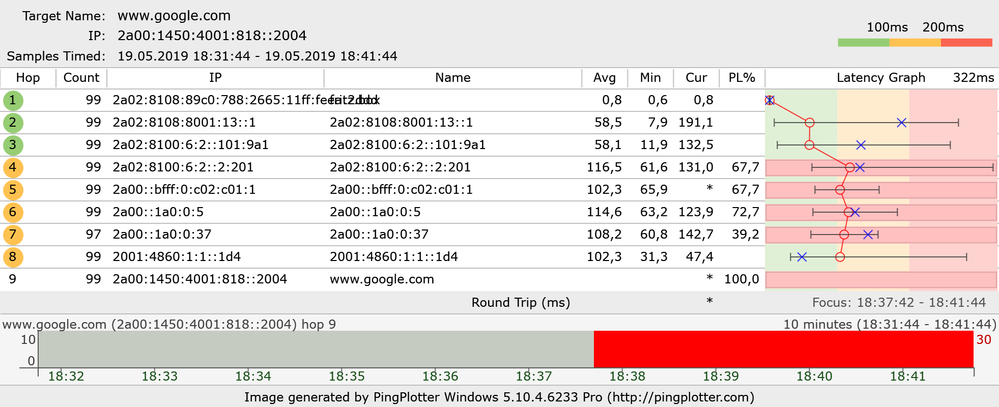Click PL% value 72,7 in hop 6

click(x=745, y=212)
